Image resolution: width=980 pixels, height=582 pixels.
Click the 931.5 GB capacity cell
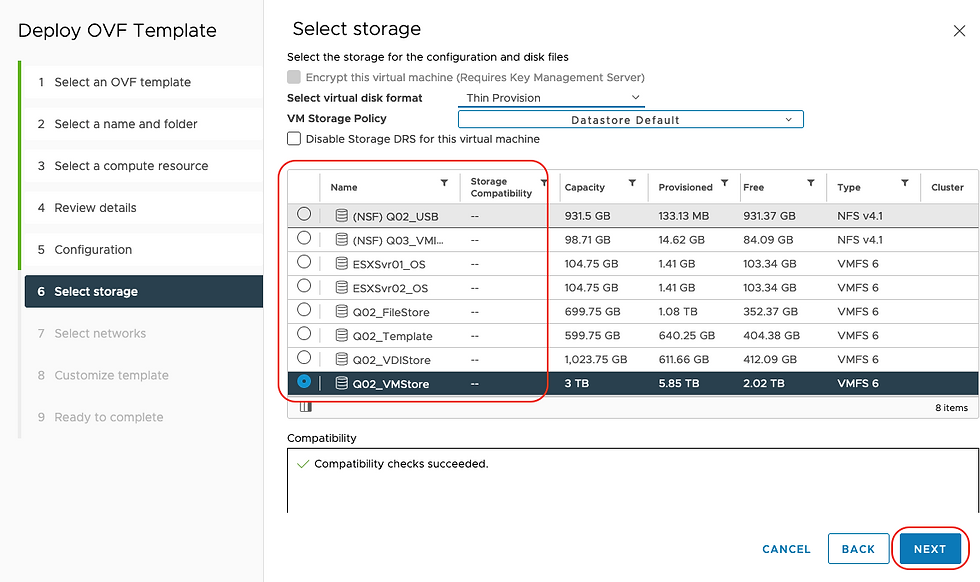click(587, 216)
